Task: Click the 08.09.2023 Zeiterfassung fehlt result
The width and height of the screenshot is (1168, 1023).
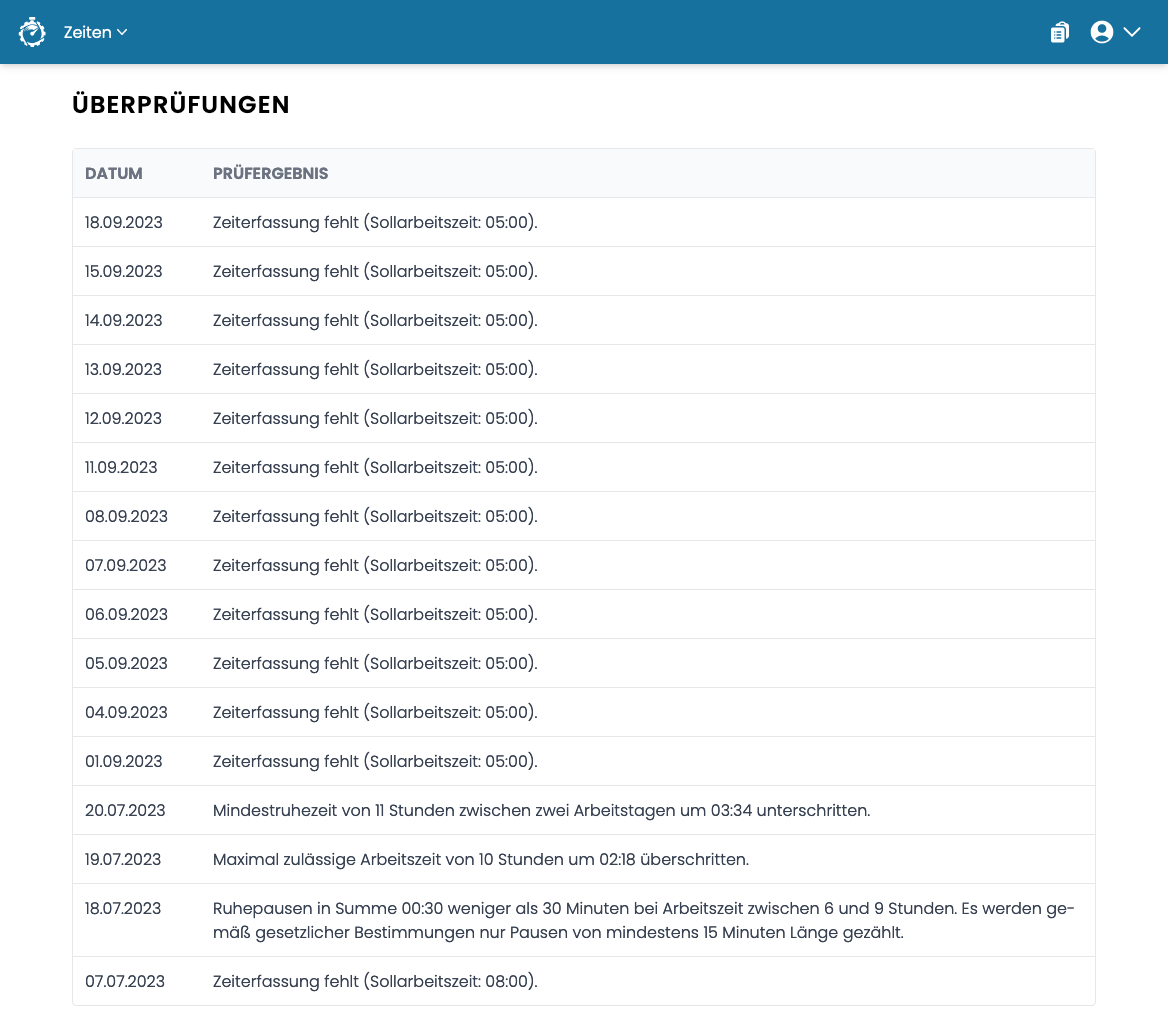Action: pos(375,516)
